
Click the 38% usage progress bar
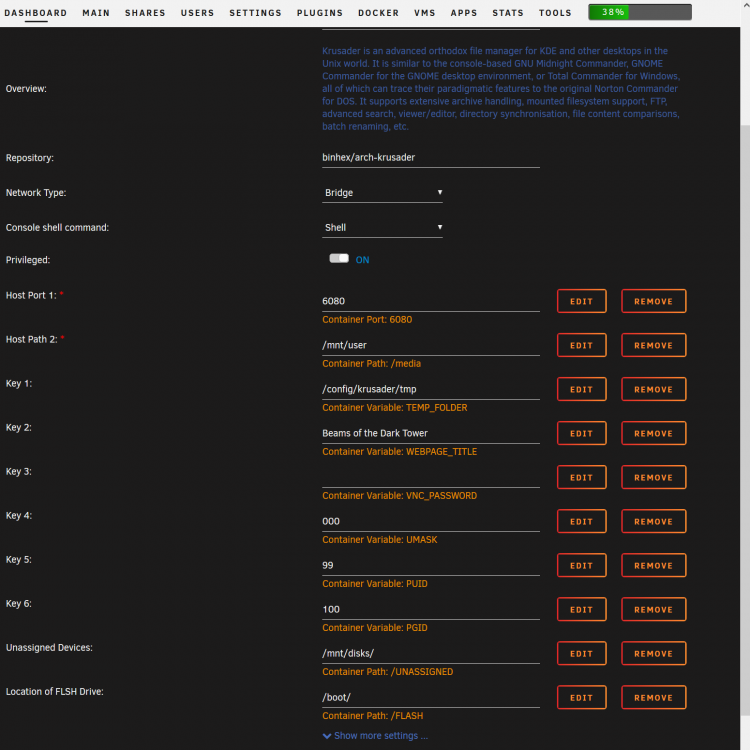click(640, 12)
